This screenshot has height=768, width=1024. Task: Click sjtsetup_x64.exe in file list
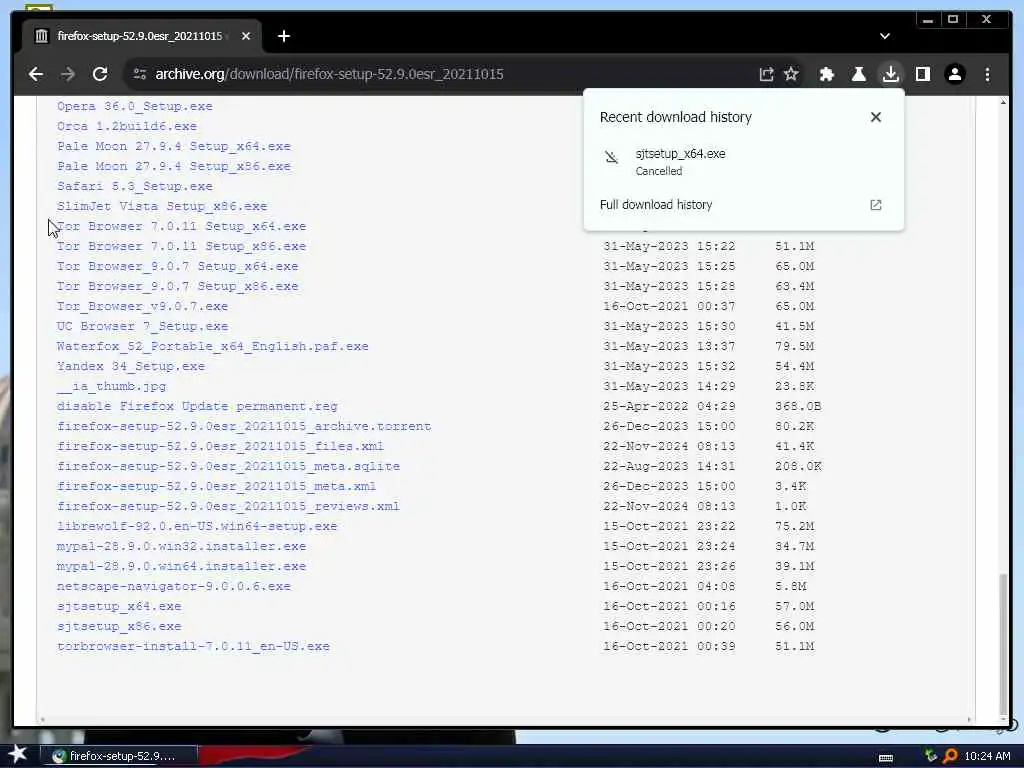pos(119,606)
